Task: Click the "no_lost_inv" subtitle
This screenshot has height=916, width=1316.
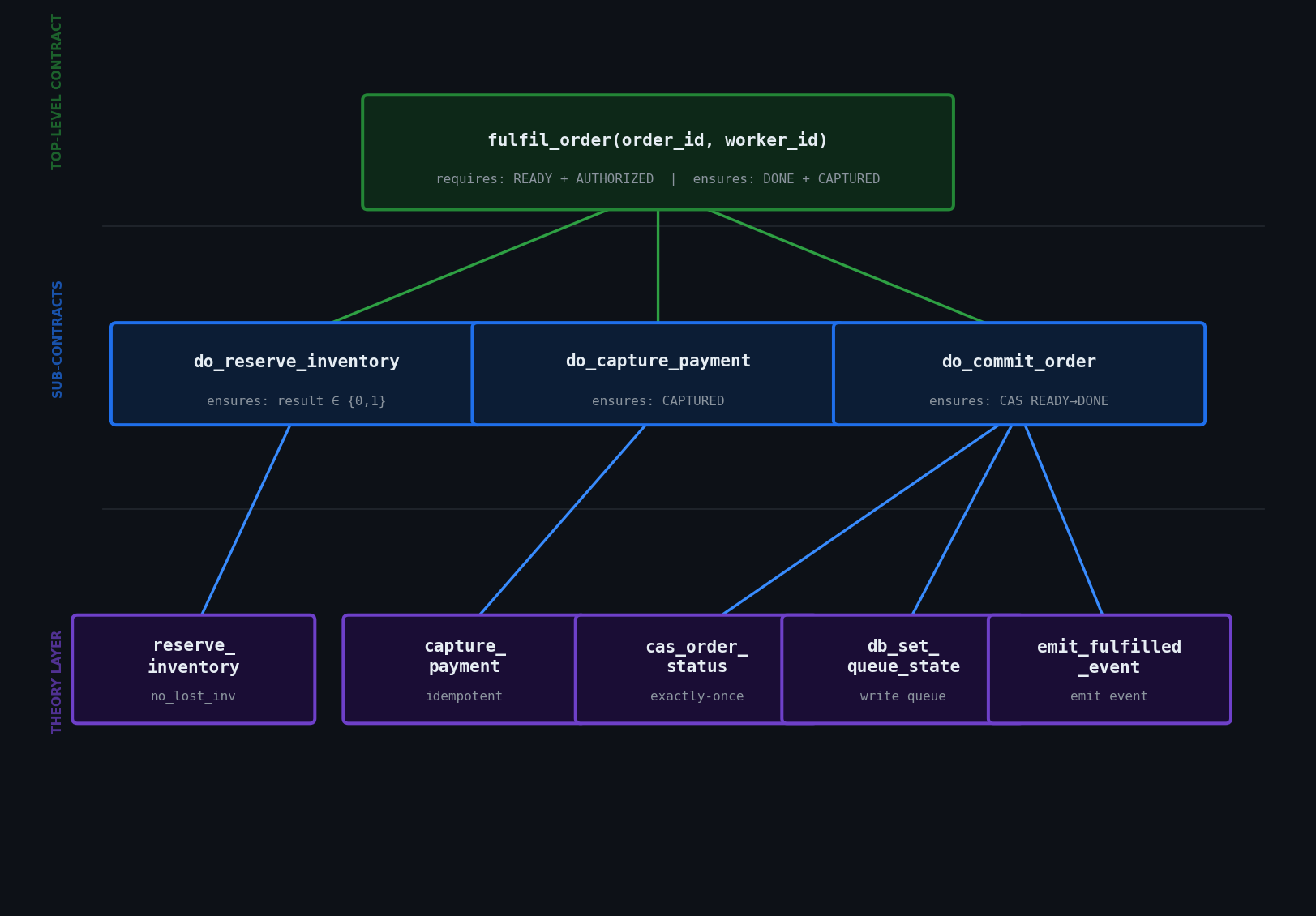Action: 193,696
